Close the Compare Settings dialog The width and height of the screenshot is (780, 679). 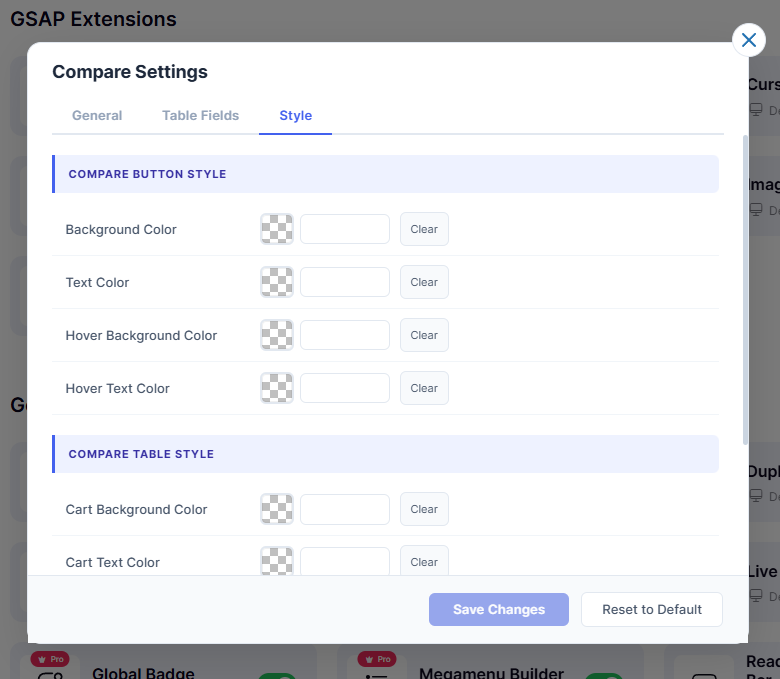coord(749,40)
